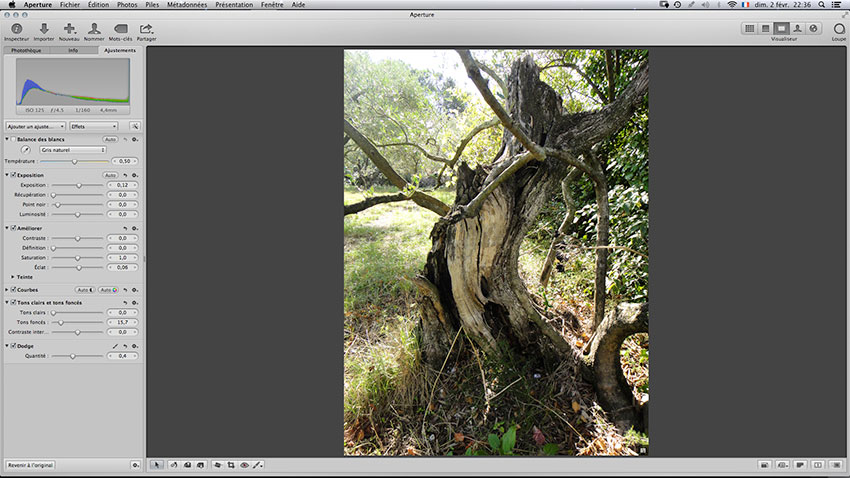The width and height of the screenshot is (850, 478).
Task: Click the Nommer faces icon
Action: [94, 31]
